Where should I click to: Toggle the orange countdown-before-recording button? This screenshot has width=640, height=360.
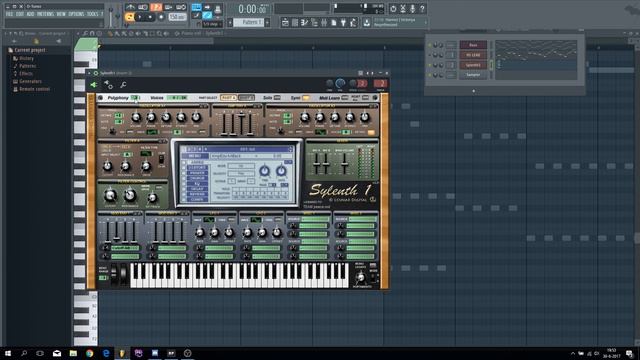[156, 7]
